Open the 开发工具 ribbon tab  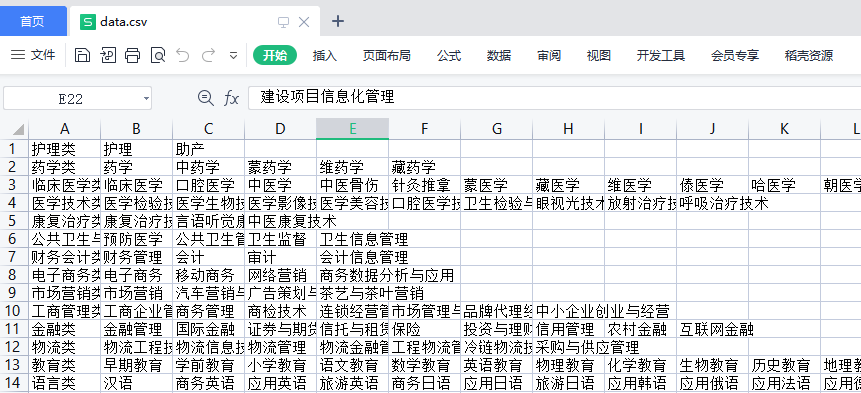pyautogui.click(x=661, y=55)
